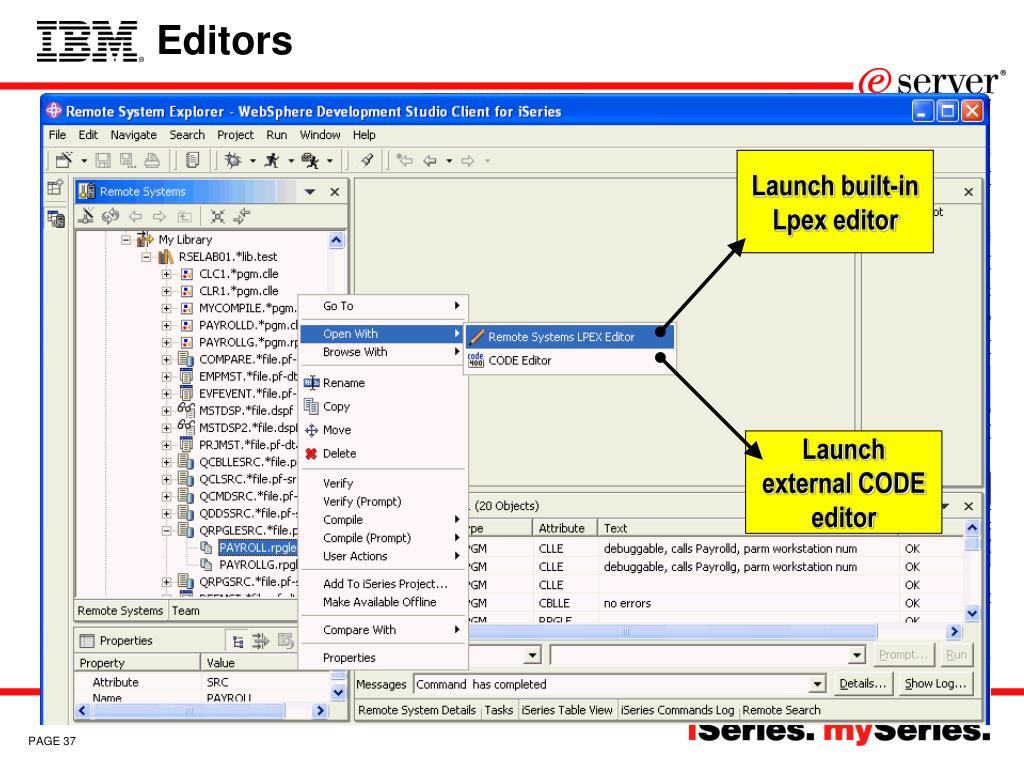The width and height of the screenshot is (1024, 768).
Task: Click the Link with Editor icon in Remote Systems
Action: 242,216
